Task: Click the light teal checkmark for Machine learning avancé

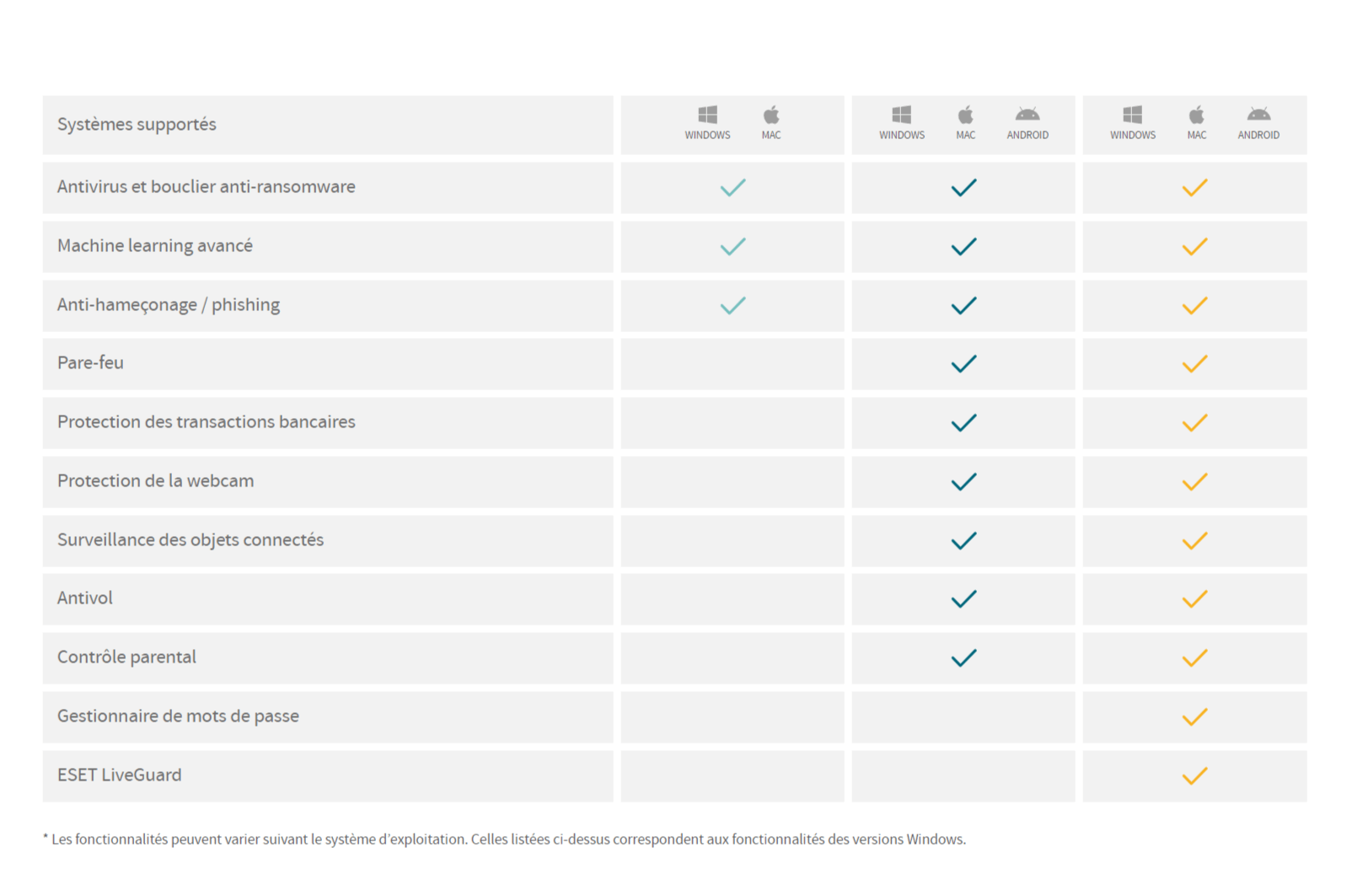Action: click(732, 246)
